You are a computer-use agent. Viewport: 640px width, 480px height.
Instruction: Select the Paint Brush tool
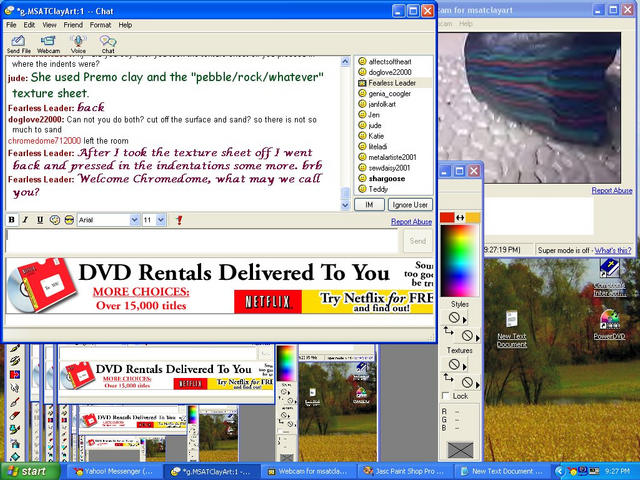point(15,349)
